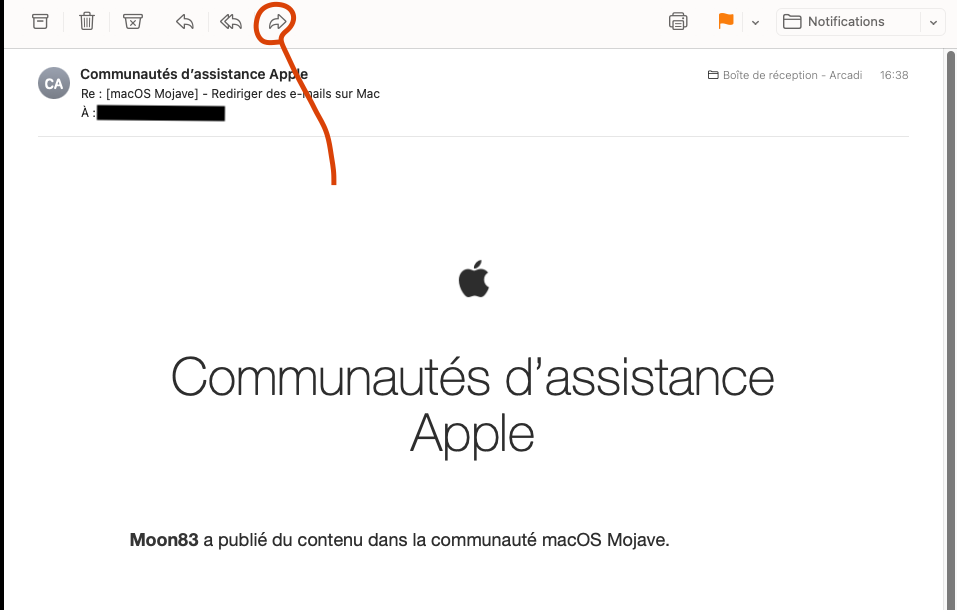Click the redacted recipient address field
Screen dimensions: 957x610
click(x=161, y=113)
